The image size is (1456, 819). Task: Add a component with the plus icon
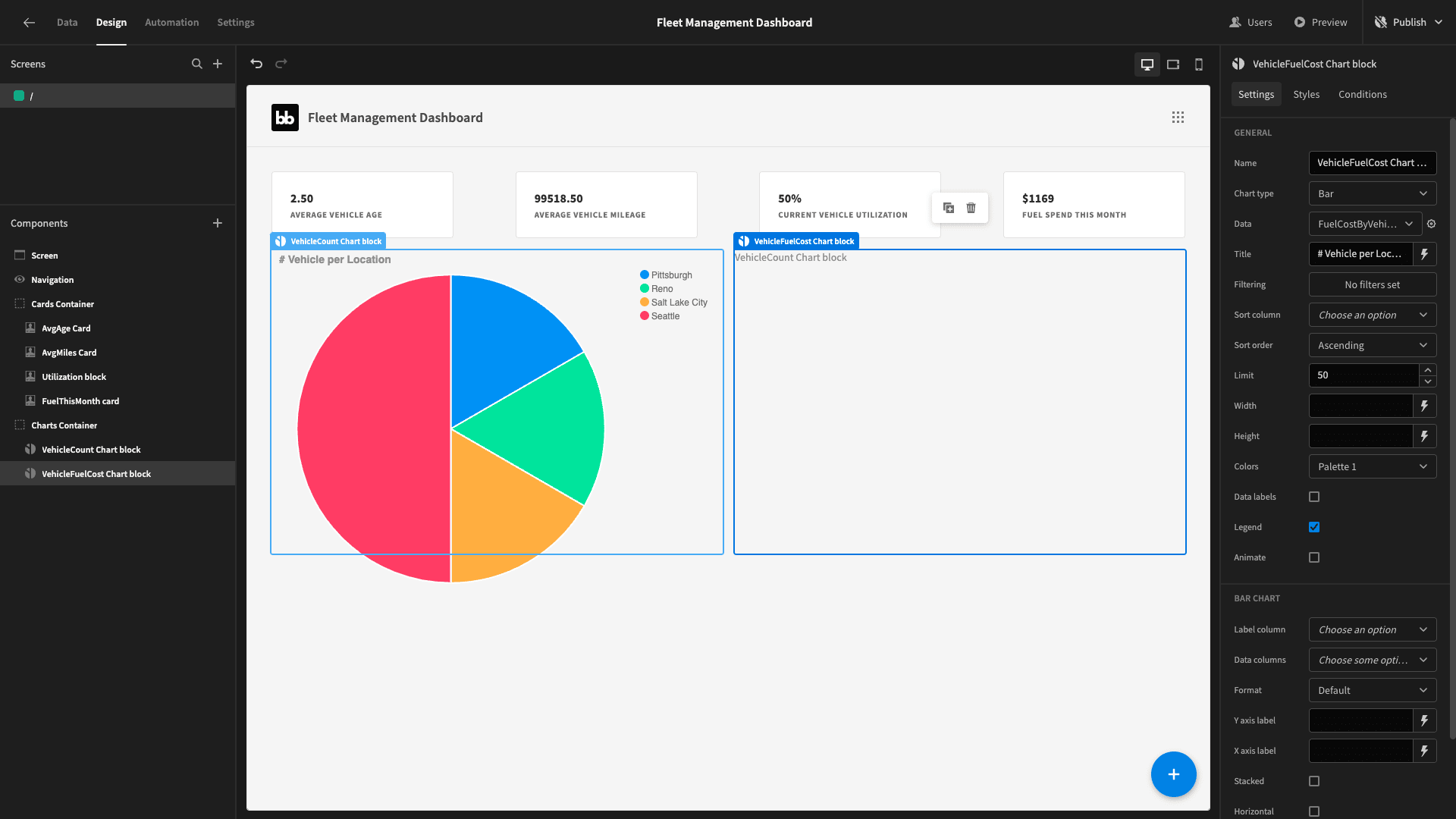(x=218, y=223)
